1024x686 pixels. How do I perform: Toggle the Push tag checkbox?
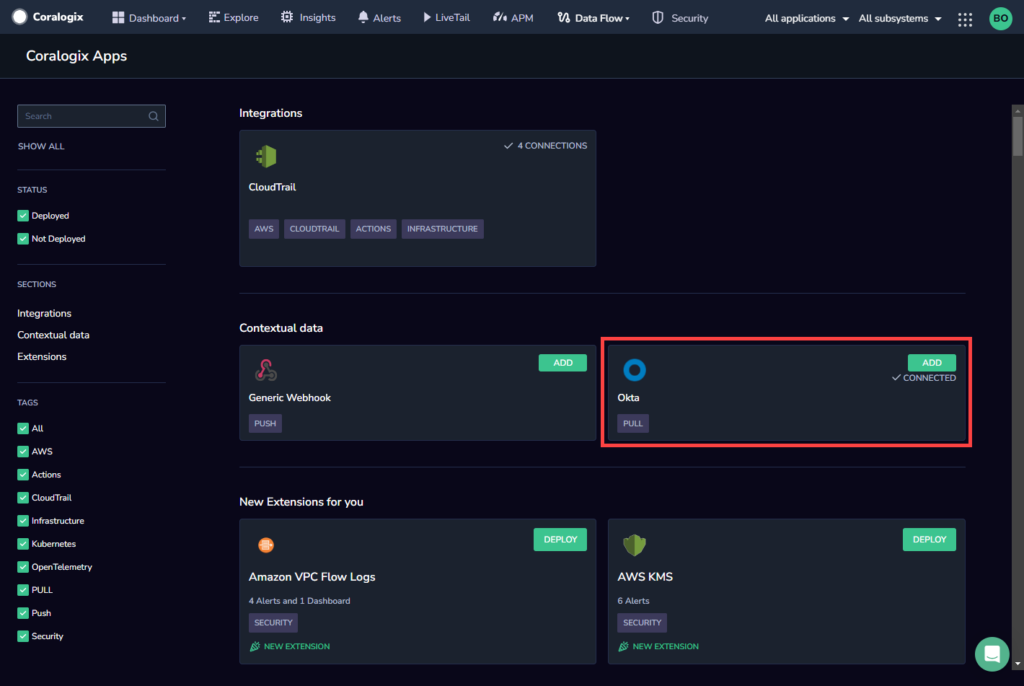23,613
